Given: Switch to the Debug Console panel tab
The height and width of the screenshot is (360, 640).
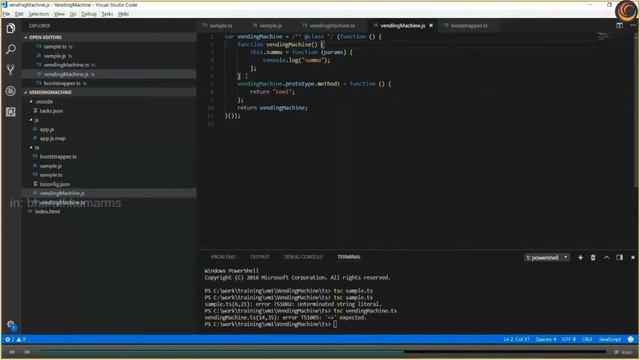Looking at the screenshot, I should click(303, 257).
